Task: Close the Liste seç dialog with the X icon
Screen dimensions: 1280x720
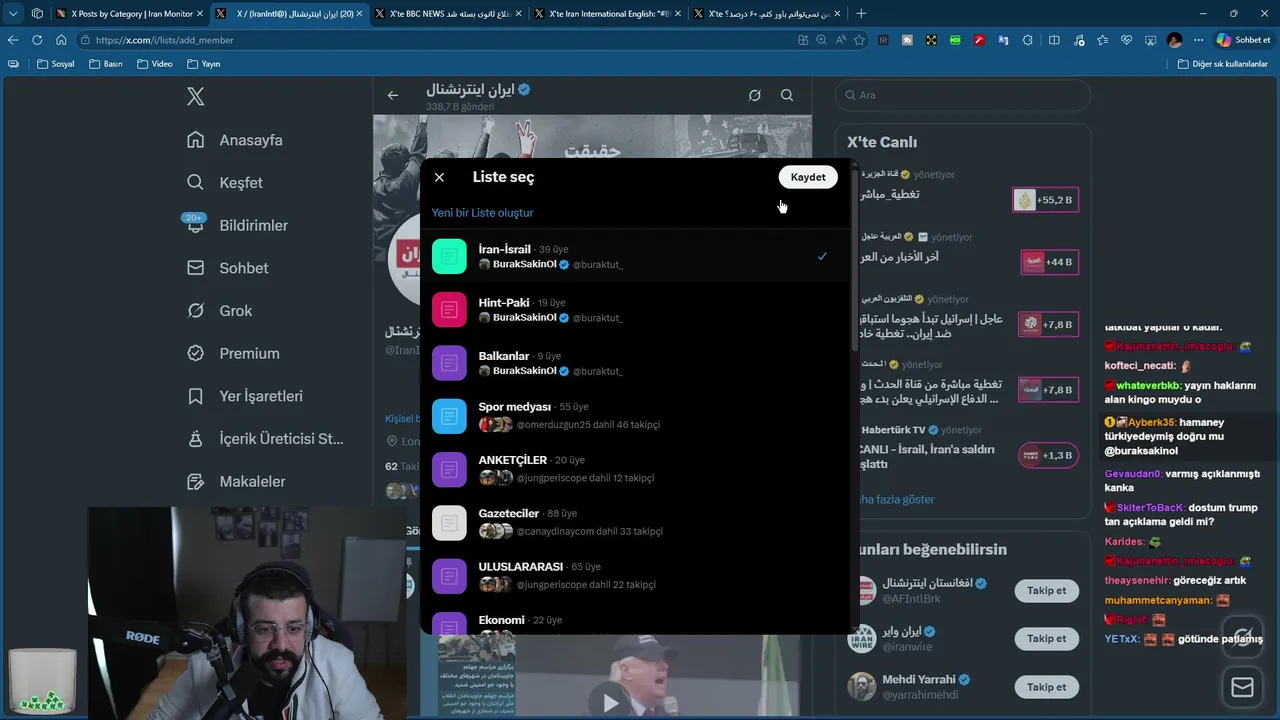Action: click(439, 177)
